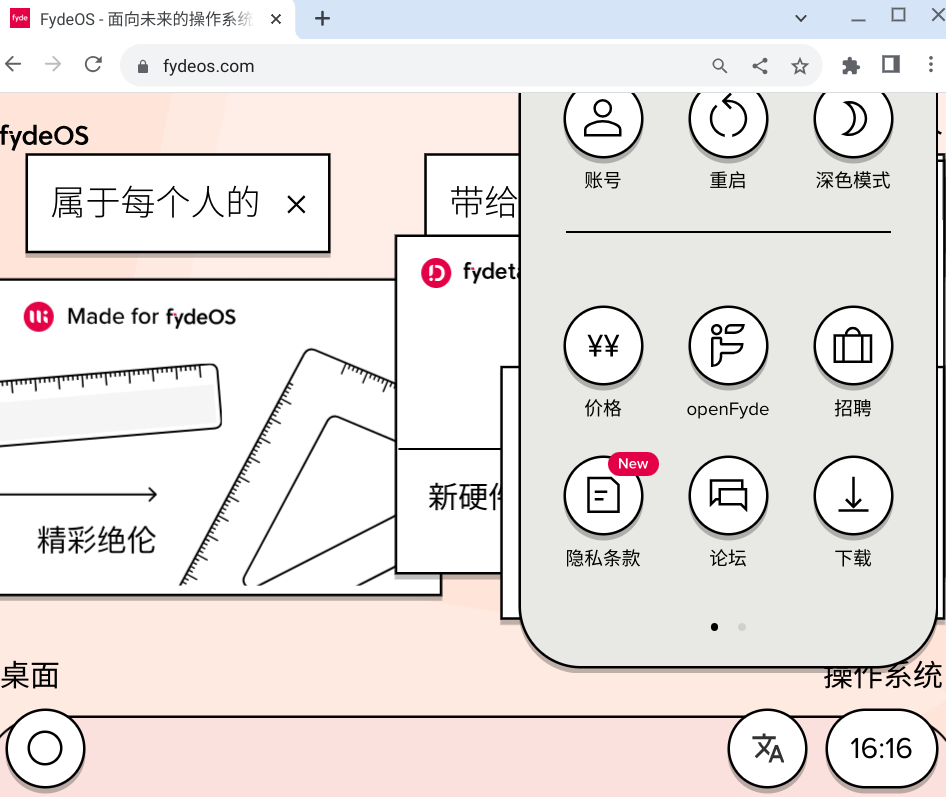Click the 属于每个人的 heading text
The height and width of the screenshot is (797, 946).
(x=155, y=202)
